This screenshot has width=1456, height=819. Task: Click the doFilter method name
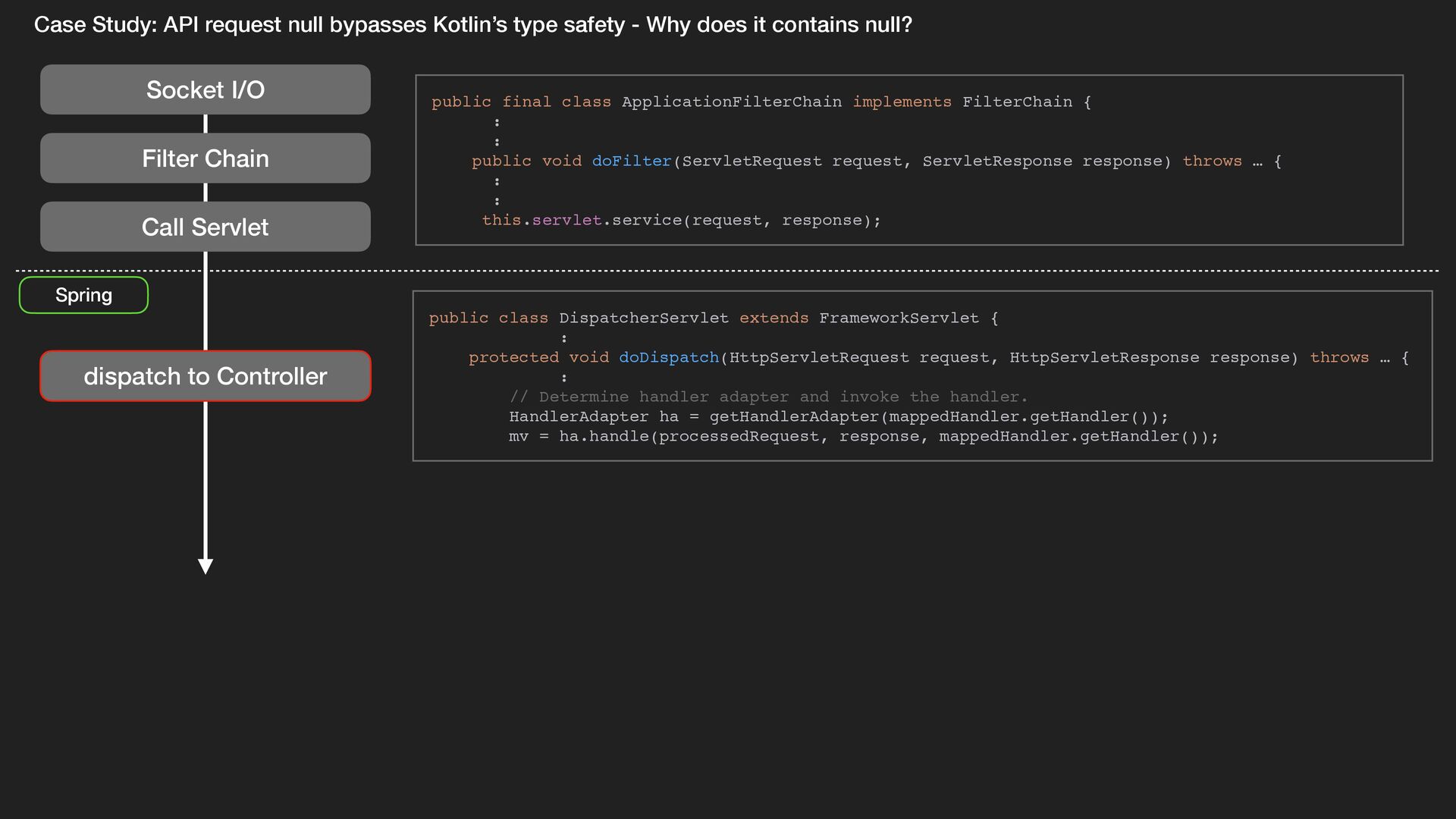pyautogui.click(x=631, y=161)
